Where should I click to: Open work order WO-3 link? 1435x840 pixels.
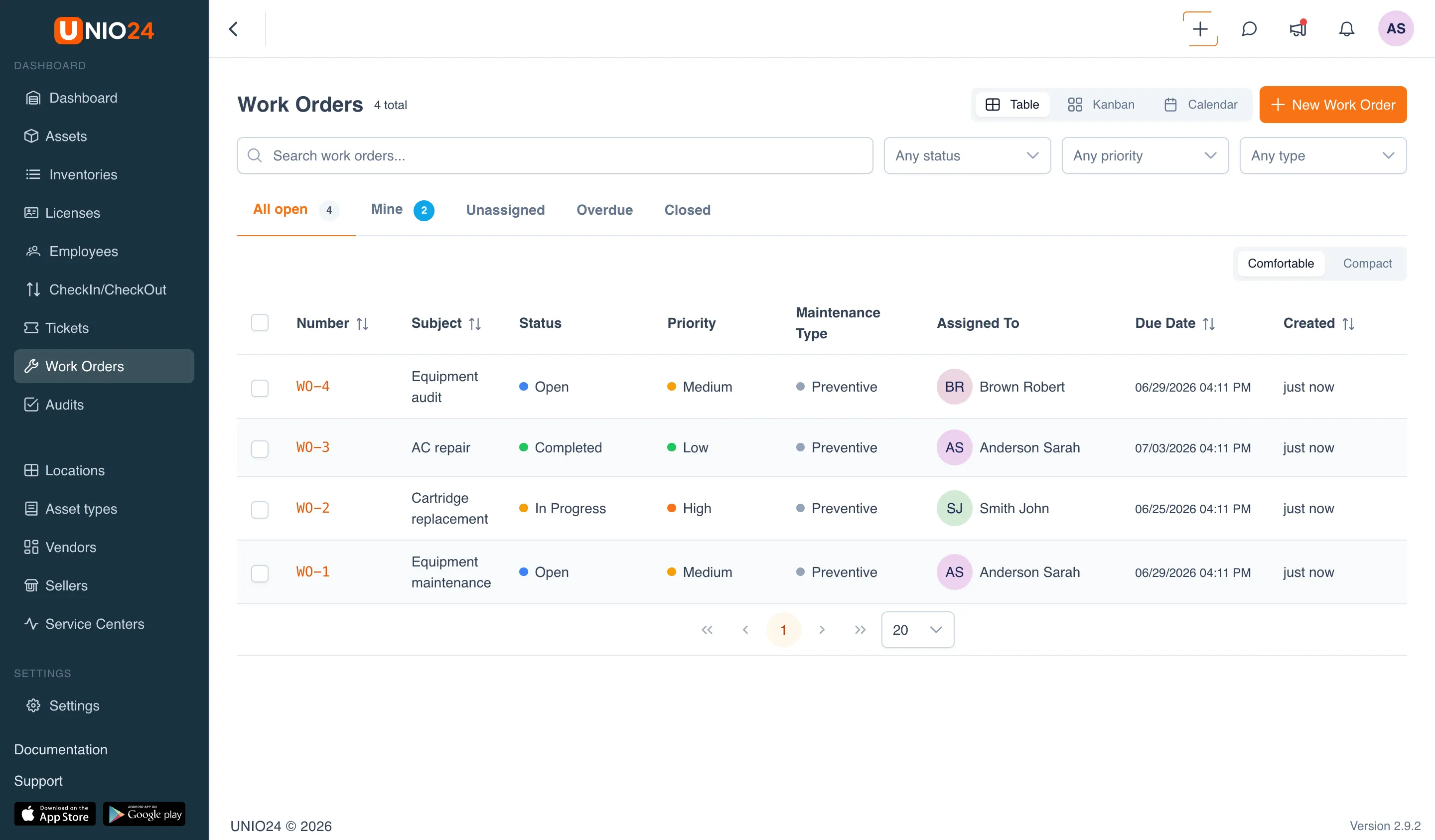pyautogui.click(x=312, y=447)
